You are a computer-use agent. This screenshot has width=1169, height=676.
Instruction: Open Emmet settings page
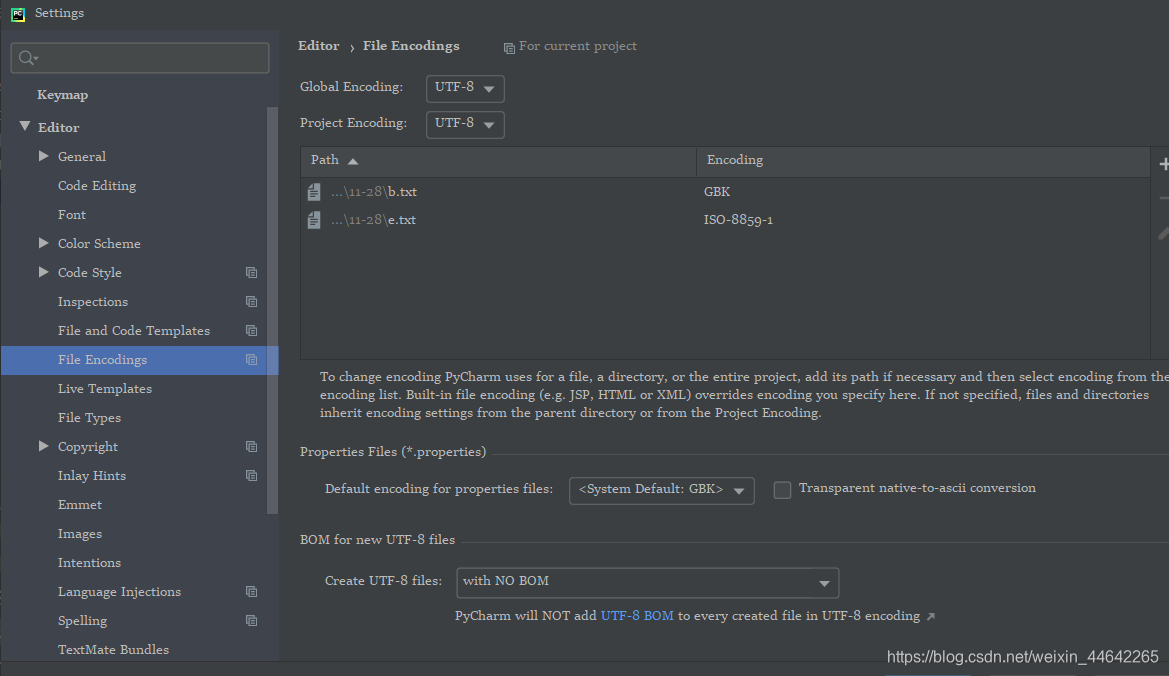[x=80, y=505]
